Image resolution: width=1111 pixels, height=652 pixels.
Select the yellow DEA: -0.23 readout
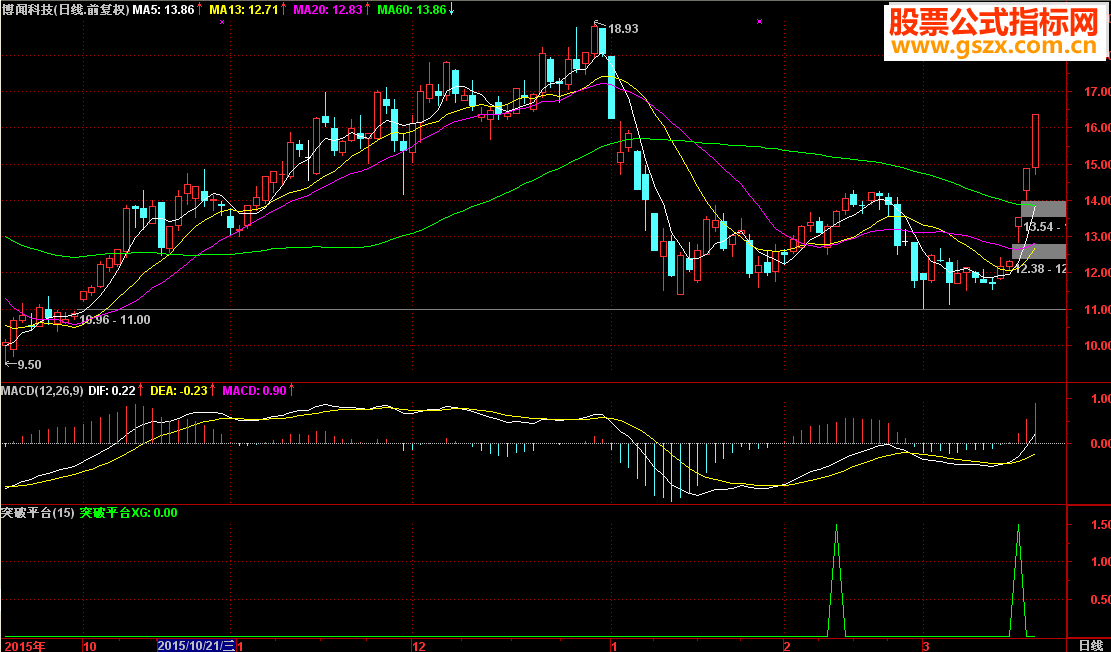click(179, 390)
